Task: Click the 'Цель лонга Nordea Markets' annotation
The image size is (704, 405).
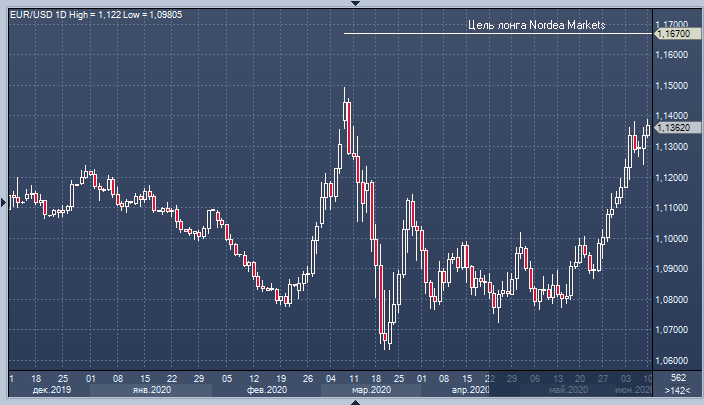Action: click(537, 25)
